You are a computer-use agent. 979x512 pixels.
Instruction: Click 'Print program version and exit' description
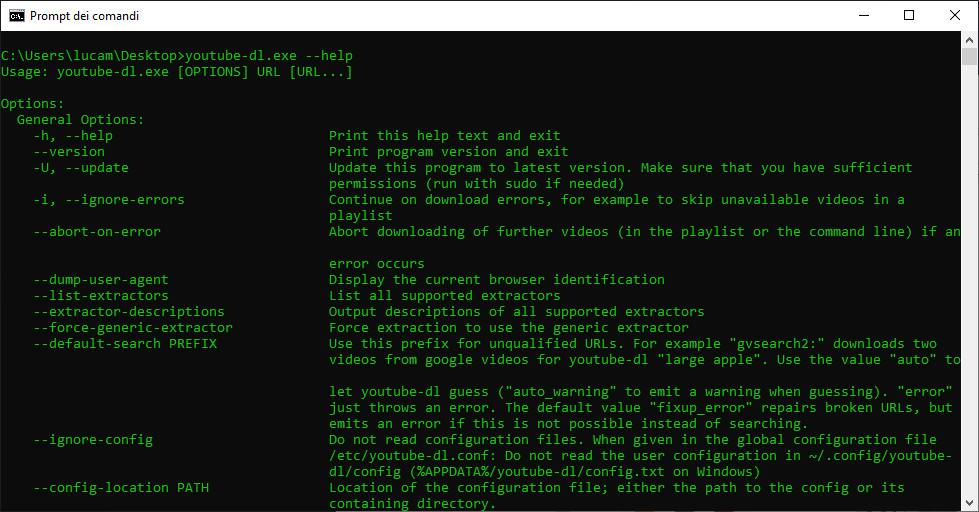[x=449, y=152]
